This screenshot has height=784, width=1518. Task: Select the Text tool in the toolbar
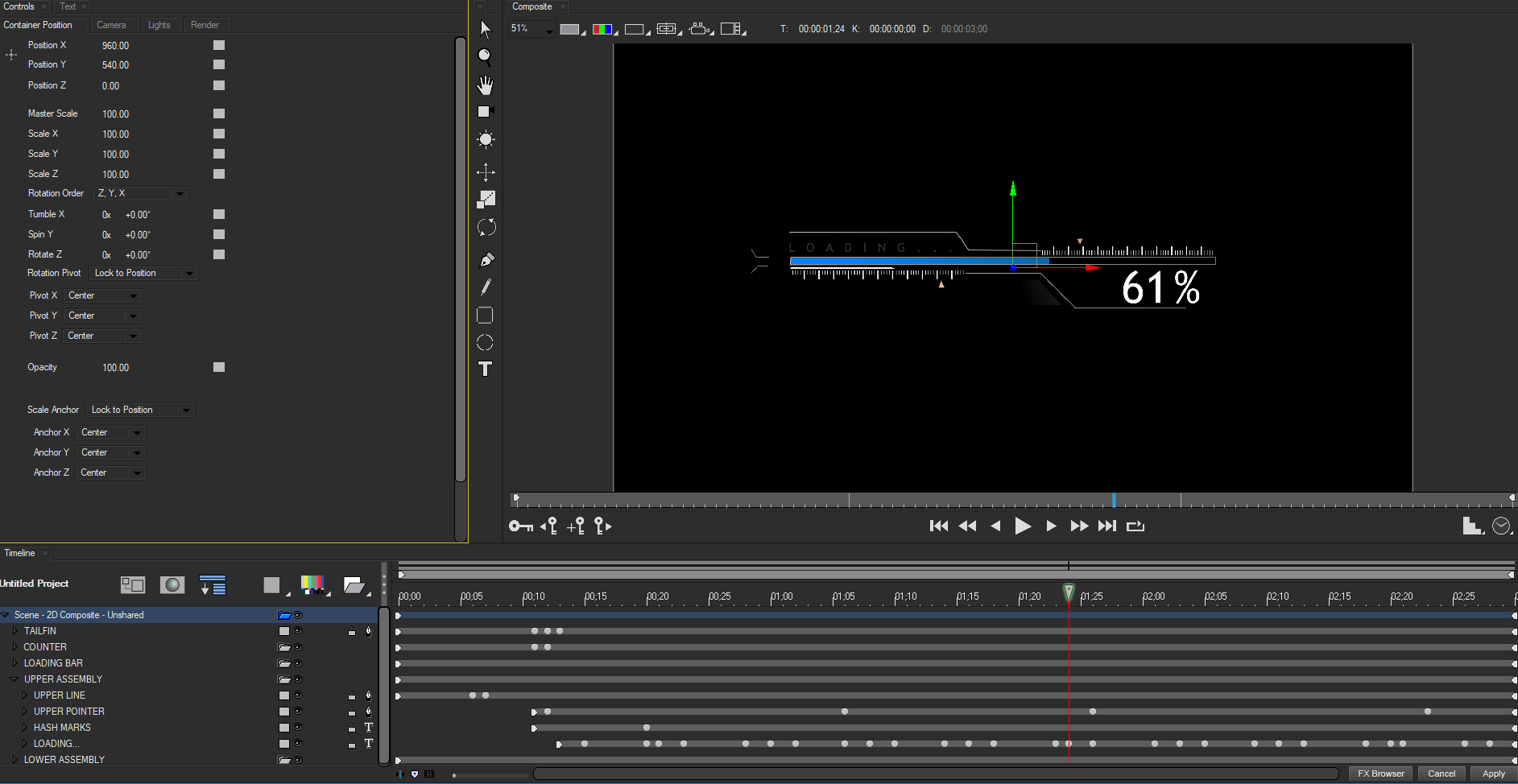[485, 369]
